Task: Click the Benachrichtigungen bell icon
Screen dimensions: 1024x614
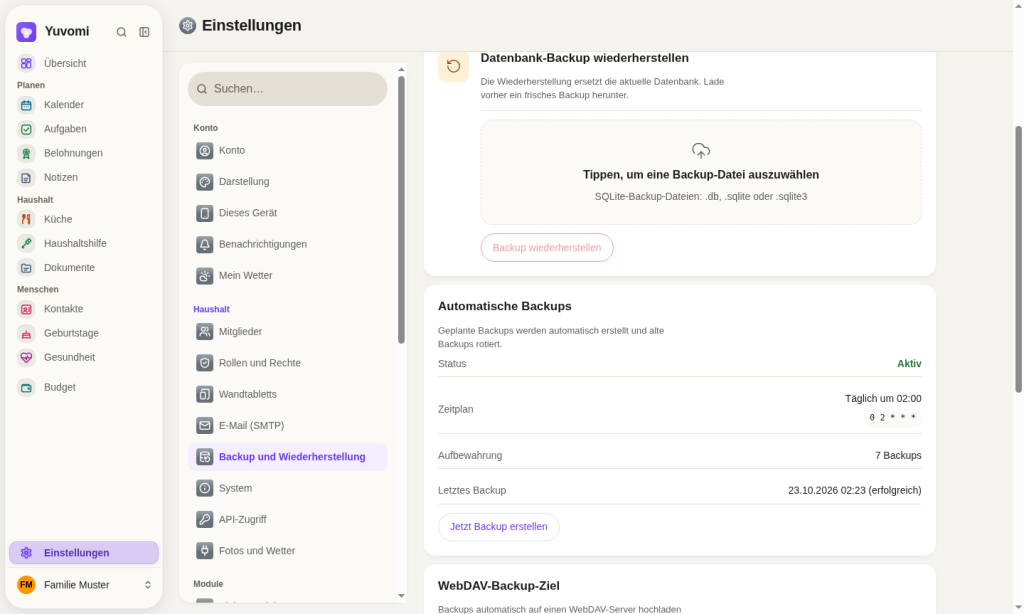Action: click(x=204, y=244)
